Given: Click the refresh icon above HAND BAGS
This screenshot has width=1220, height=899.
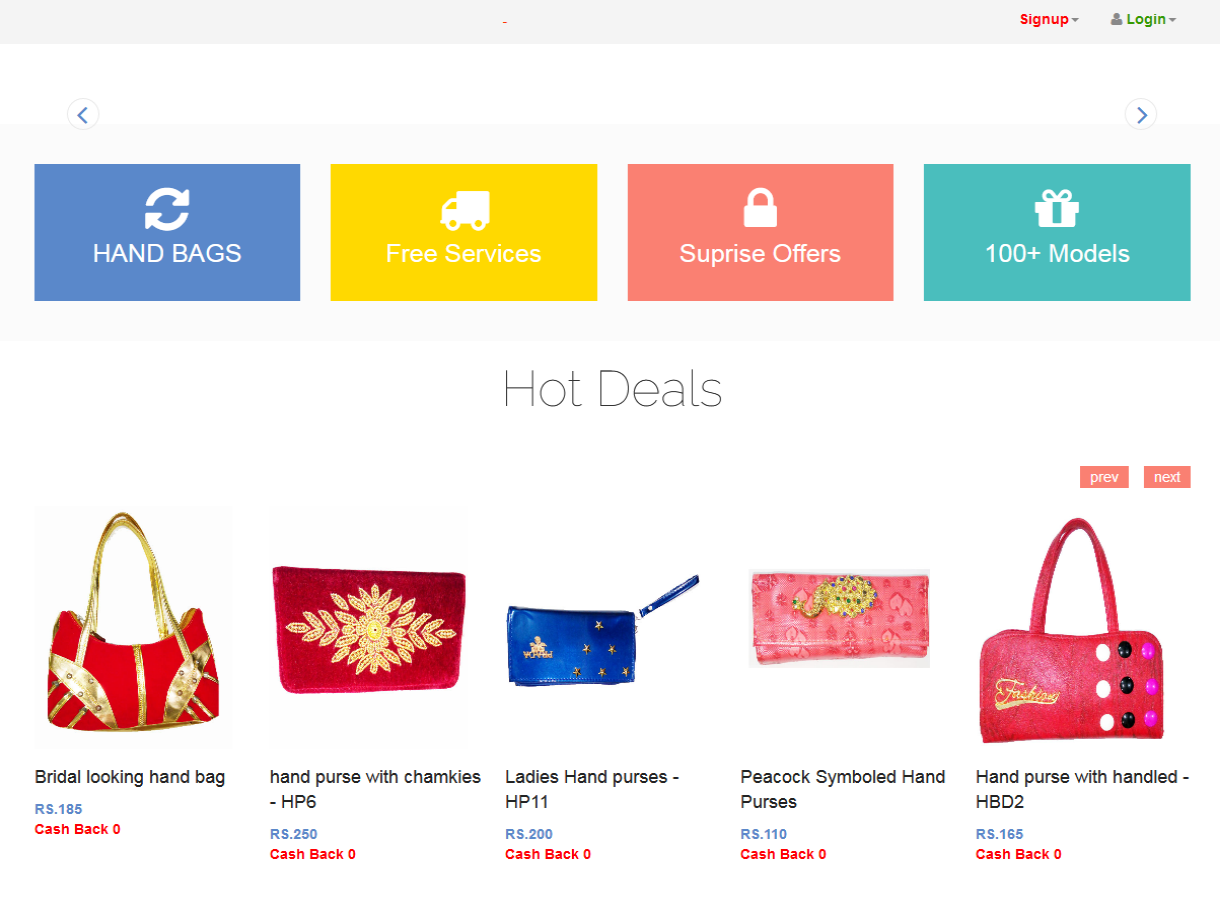Looking at the screenshot, I should pyautogui.click(x=167, y=210).
